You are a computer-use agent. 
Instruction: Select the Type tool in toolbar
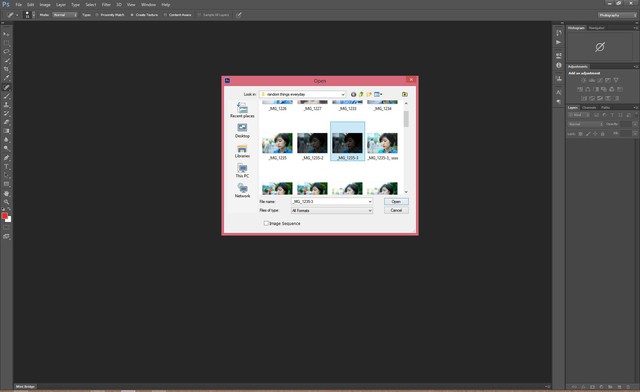click(6, 167)
